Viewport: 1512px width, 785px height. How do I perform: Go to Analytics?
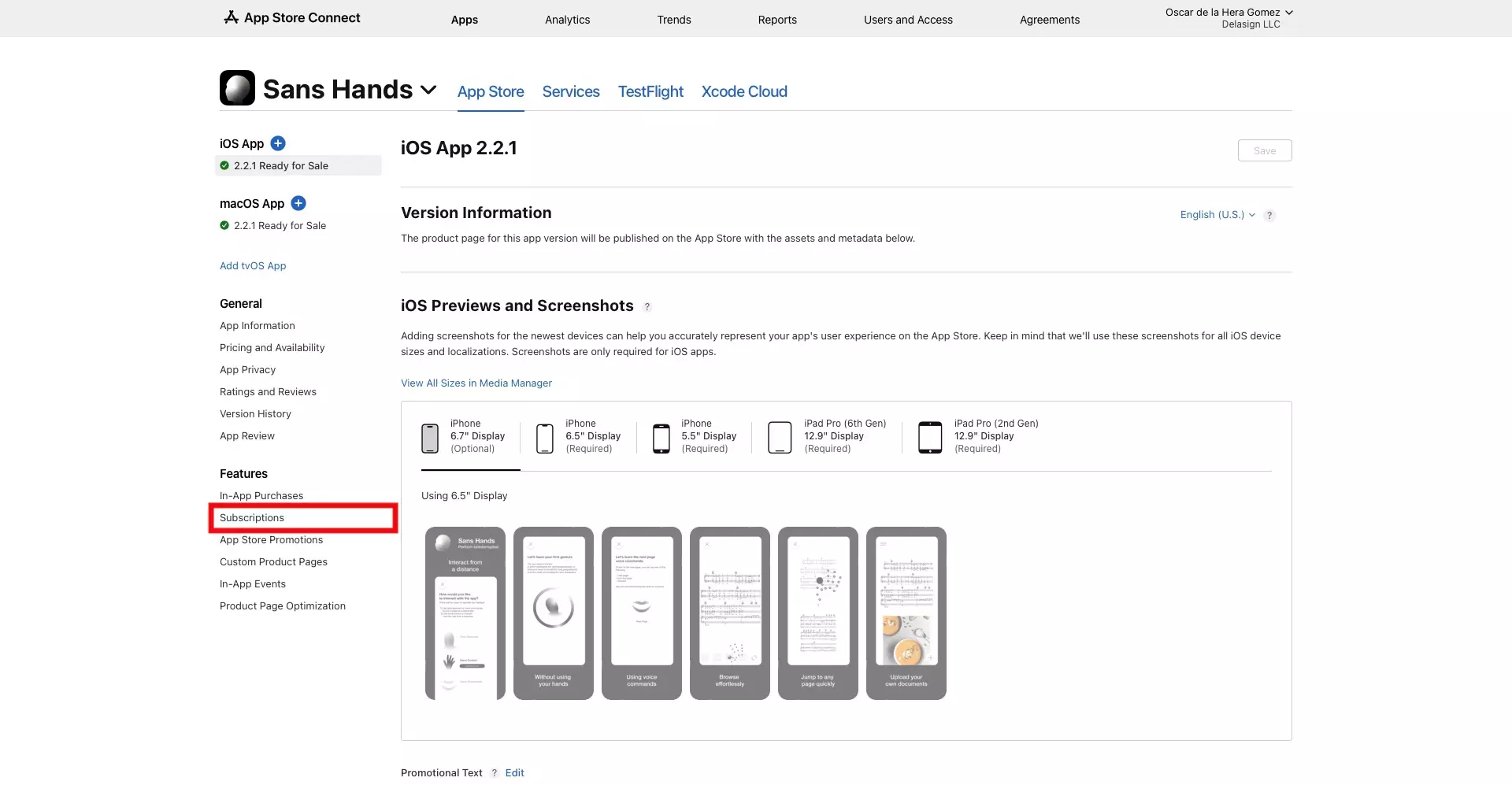click(x=567, y=20)
